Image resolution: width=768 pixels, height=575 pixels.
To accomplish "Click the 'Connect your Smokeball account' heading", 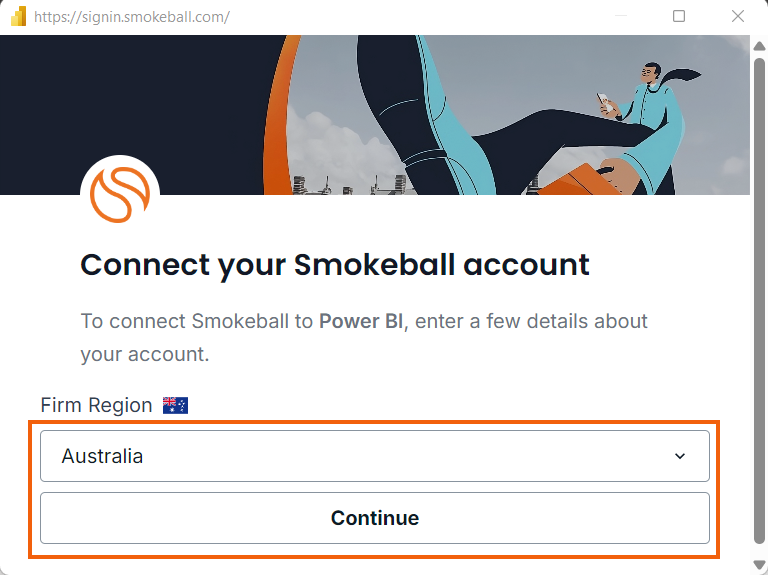I will tap(335, 265).
